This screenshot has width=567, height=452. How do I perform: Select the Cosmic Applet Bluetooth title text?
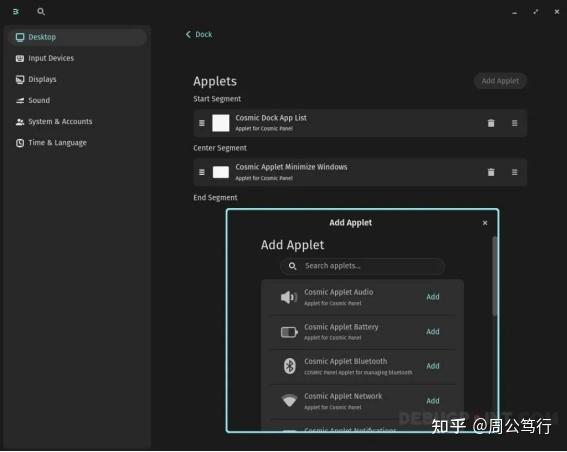(345, 361)
